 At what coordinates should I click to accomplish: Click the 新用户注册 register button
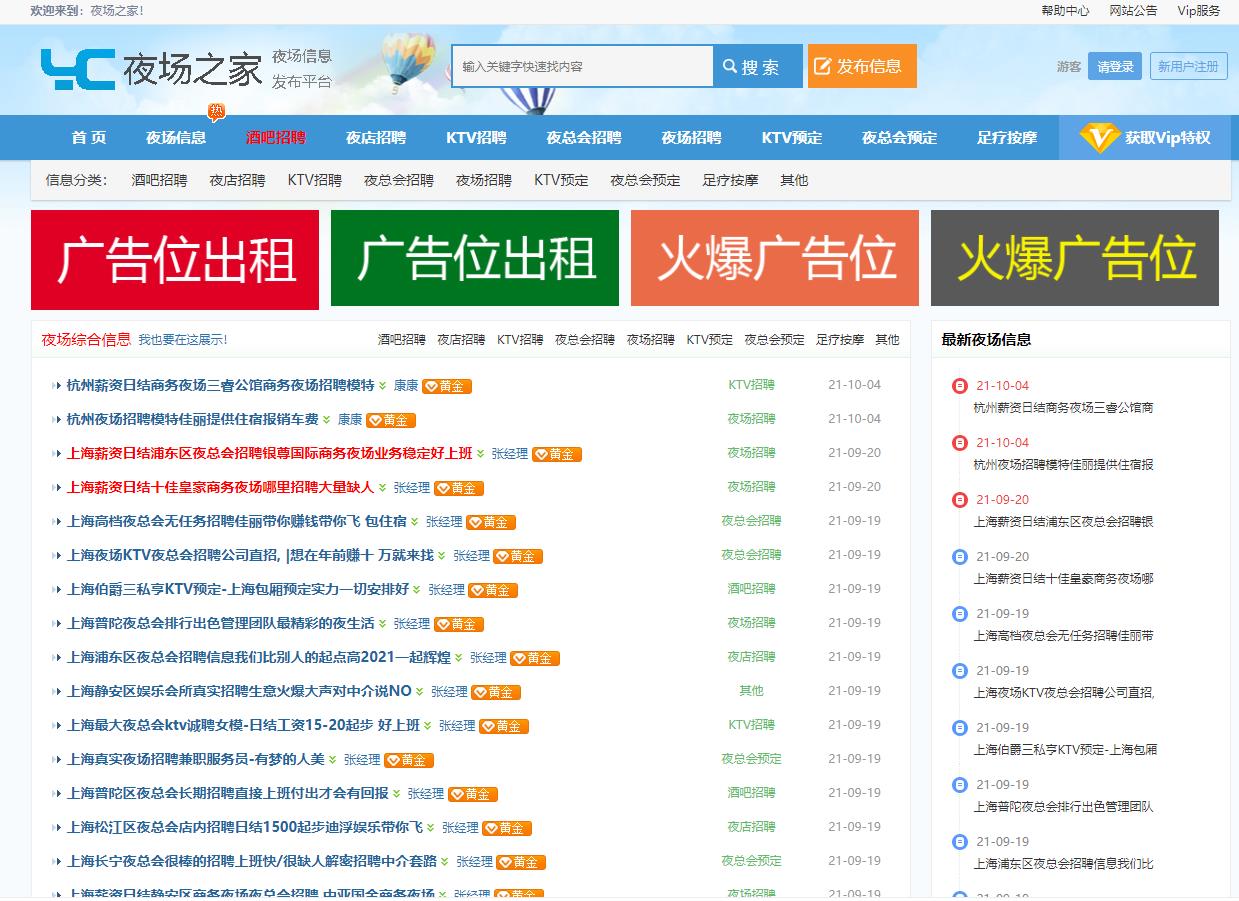tap(1188, 67)
